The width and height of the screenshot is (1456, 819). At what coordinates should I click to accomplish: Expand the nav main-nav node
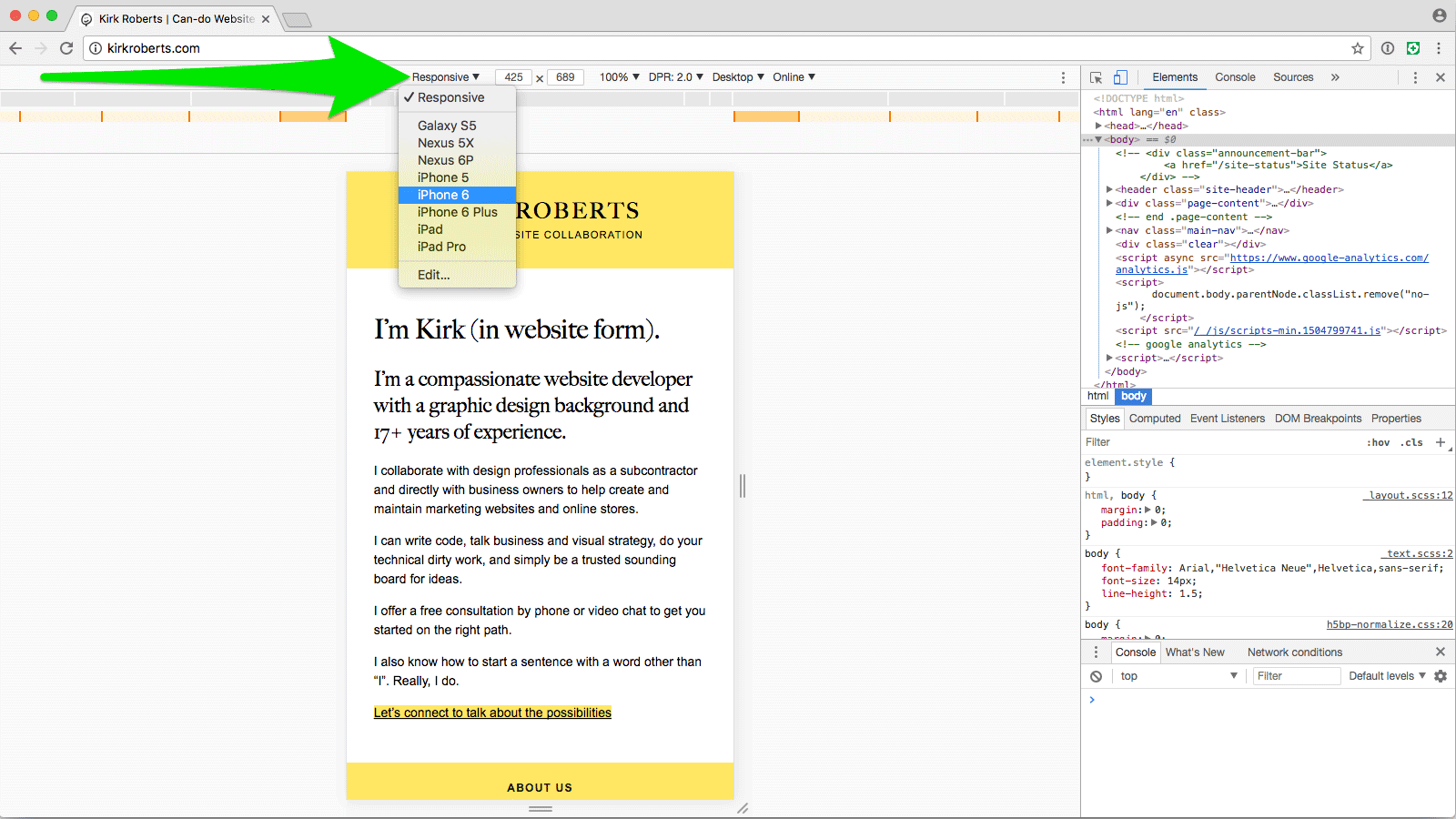coord(1109,230)
